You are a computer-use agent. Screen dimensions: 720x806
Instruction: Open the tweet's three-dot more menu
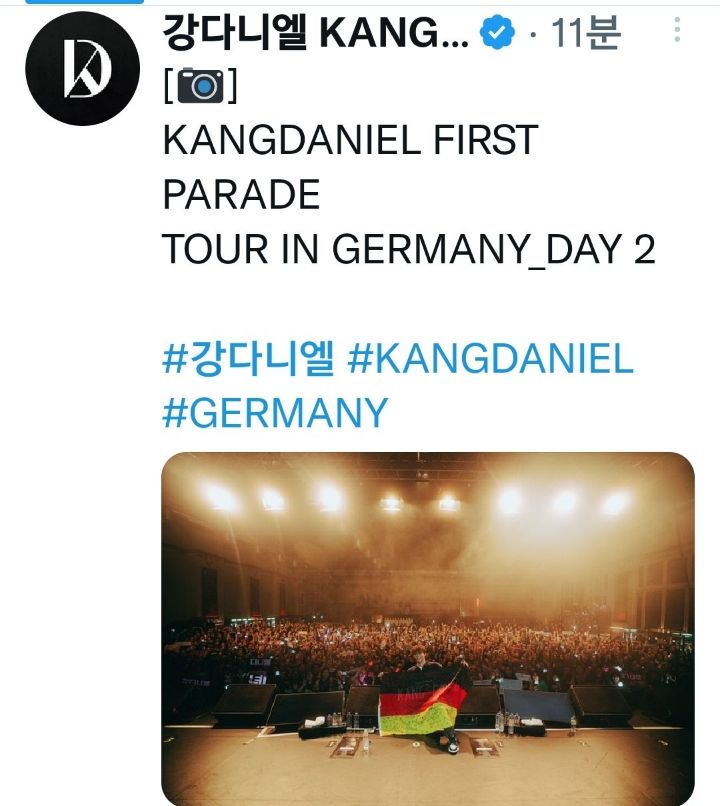tap(677, 30)
